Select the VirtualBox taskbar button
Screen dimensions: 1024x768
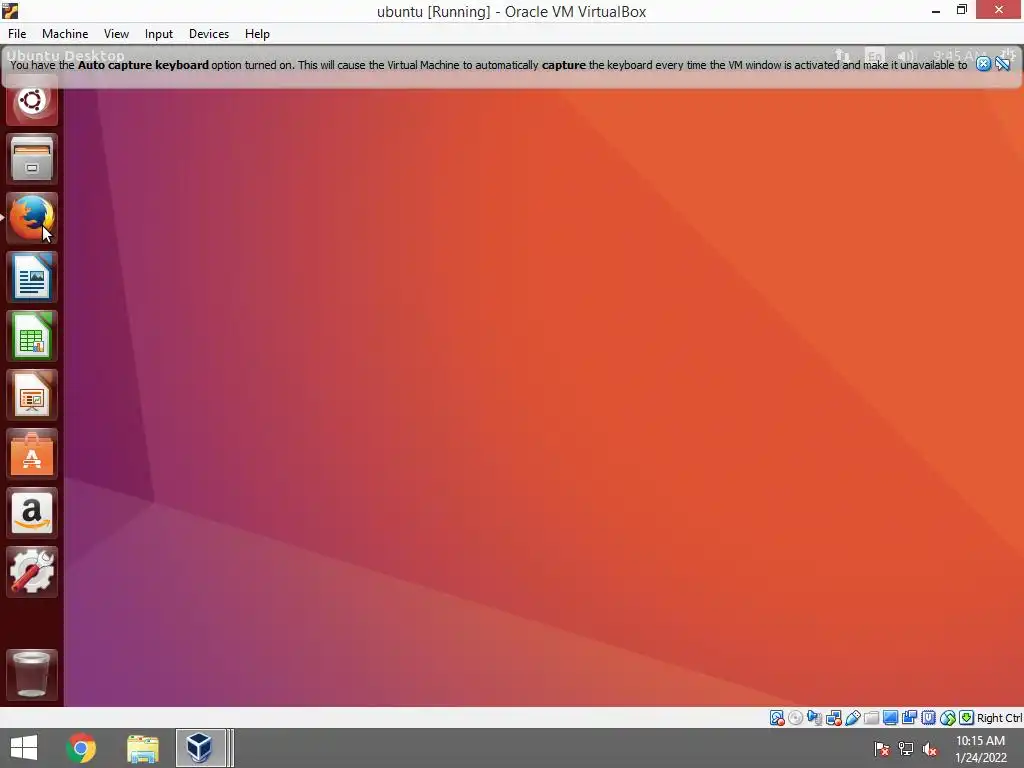(200, 748)
